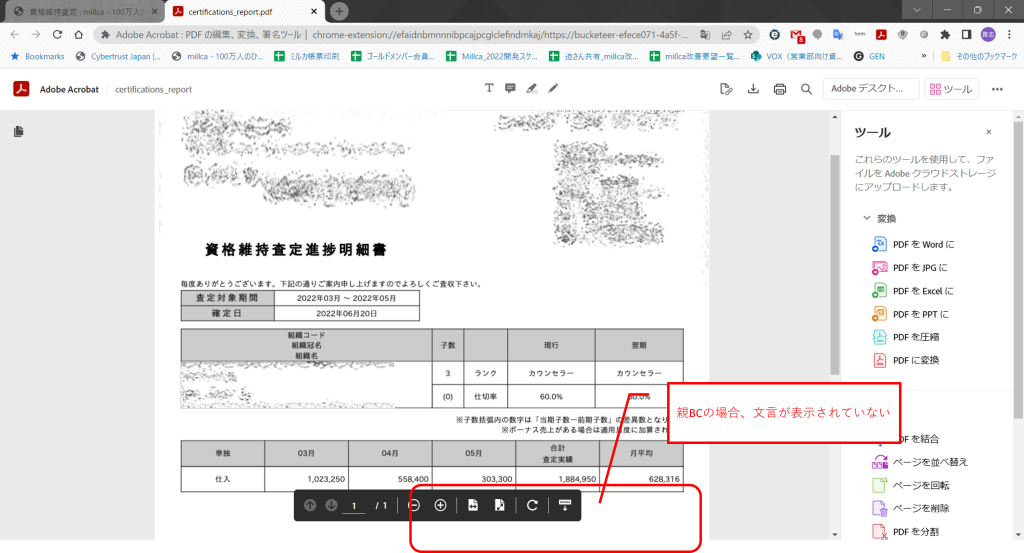Open search in the PDF
The height and width of the screenshot is (553, 1024).
pyautogui.click(x=806, y=89)
